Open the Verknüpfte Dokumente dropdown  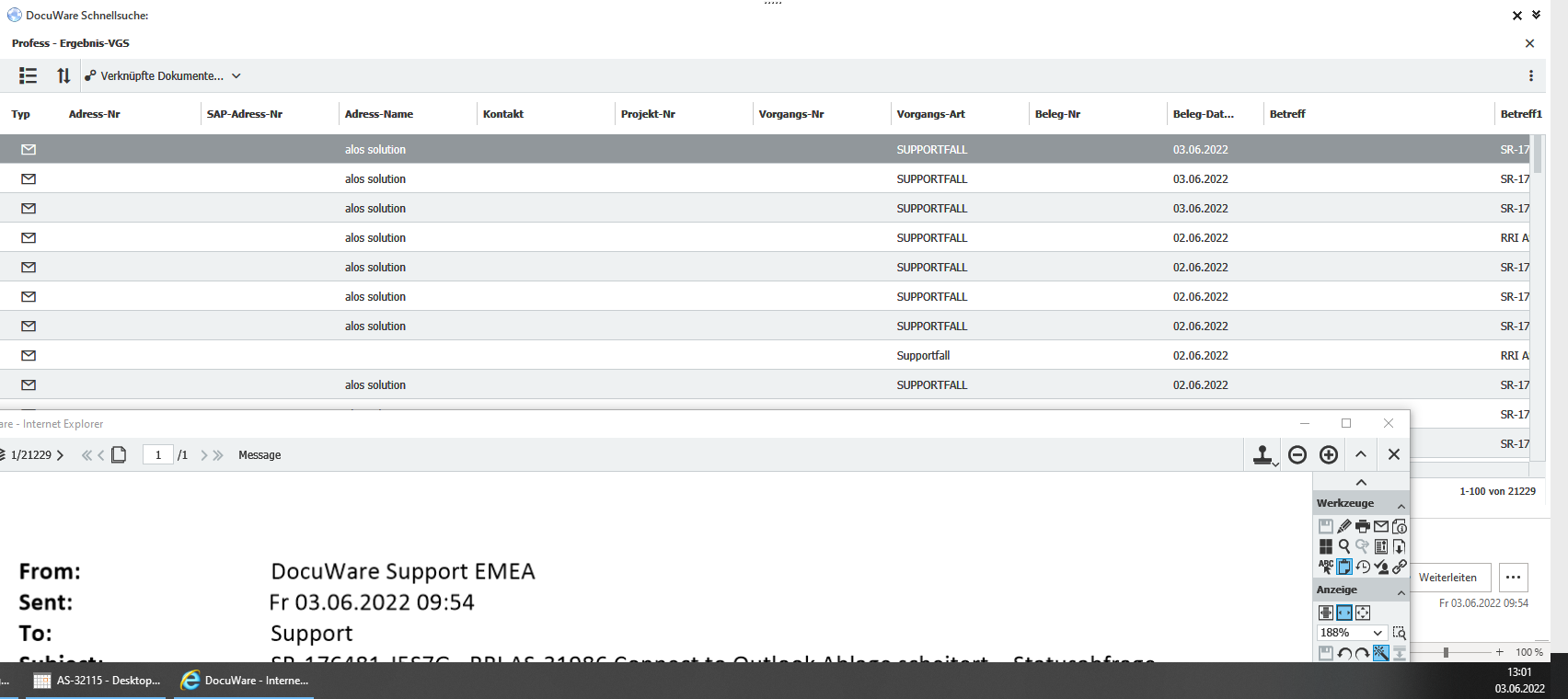(163, 76)
